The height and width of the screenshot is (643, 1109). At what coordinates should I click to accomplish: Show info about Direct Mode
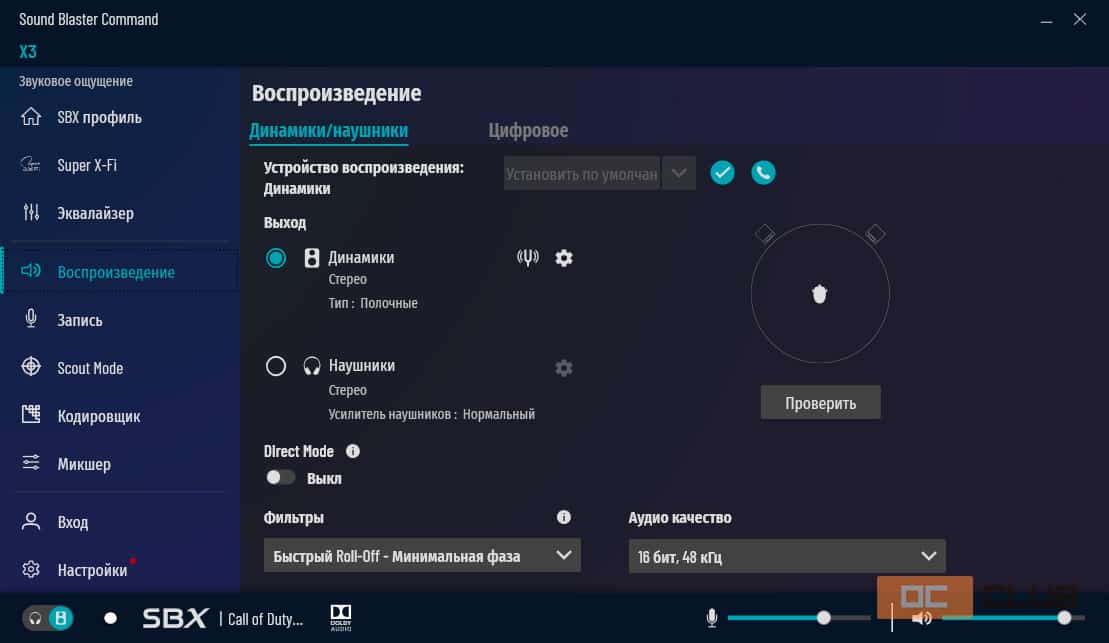click(x=352, y=451)
